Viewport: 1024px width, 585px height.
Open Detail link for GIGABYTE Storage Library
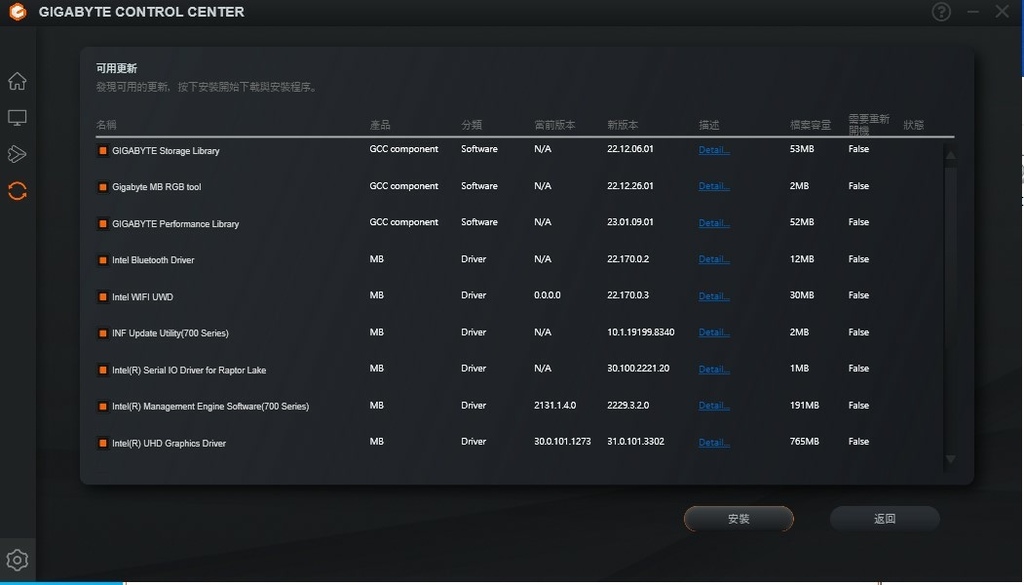pos(714,150)
